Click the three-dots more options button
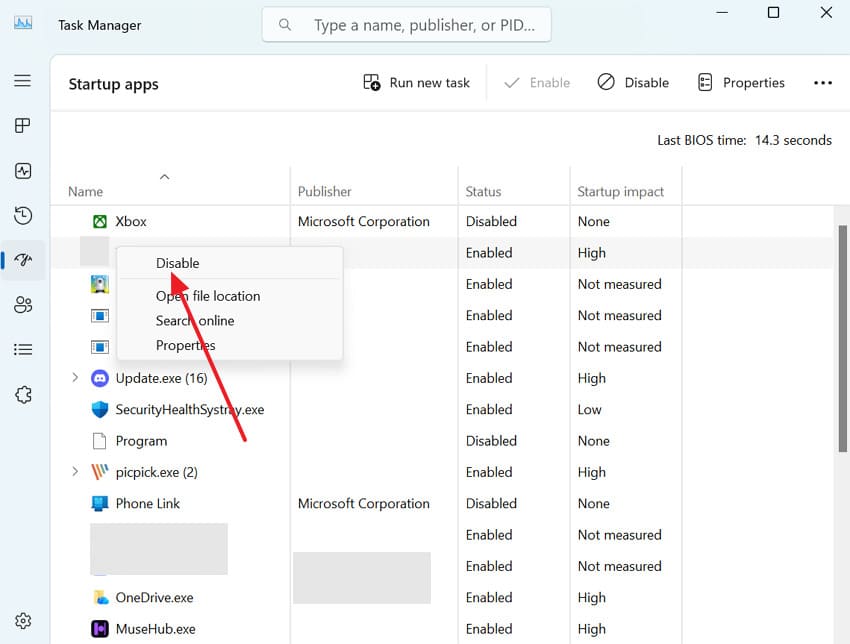This screenshot has width=850, height=644. [823, 83]
